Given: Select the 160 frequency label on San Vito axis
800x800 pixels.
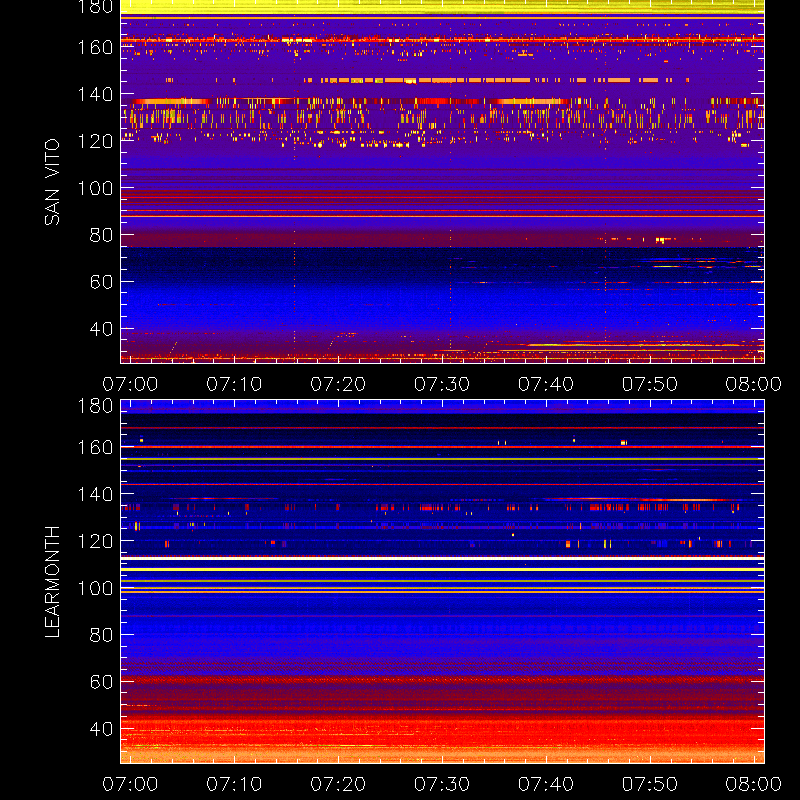Looking at the screenshot, I should point(95,47).
